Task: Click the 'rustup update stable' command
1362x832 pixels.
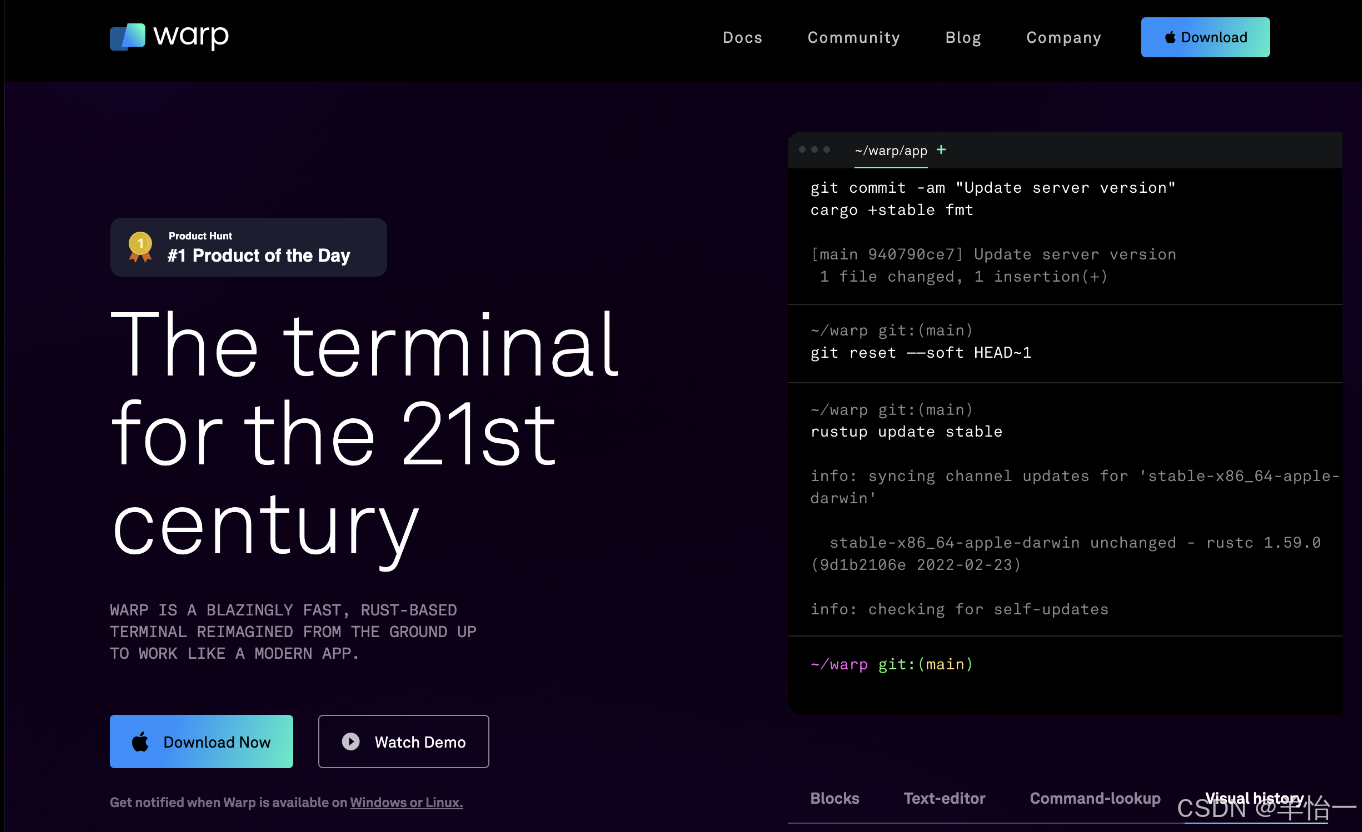Action: (x=906, y=432)
